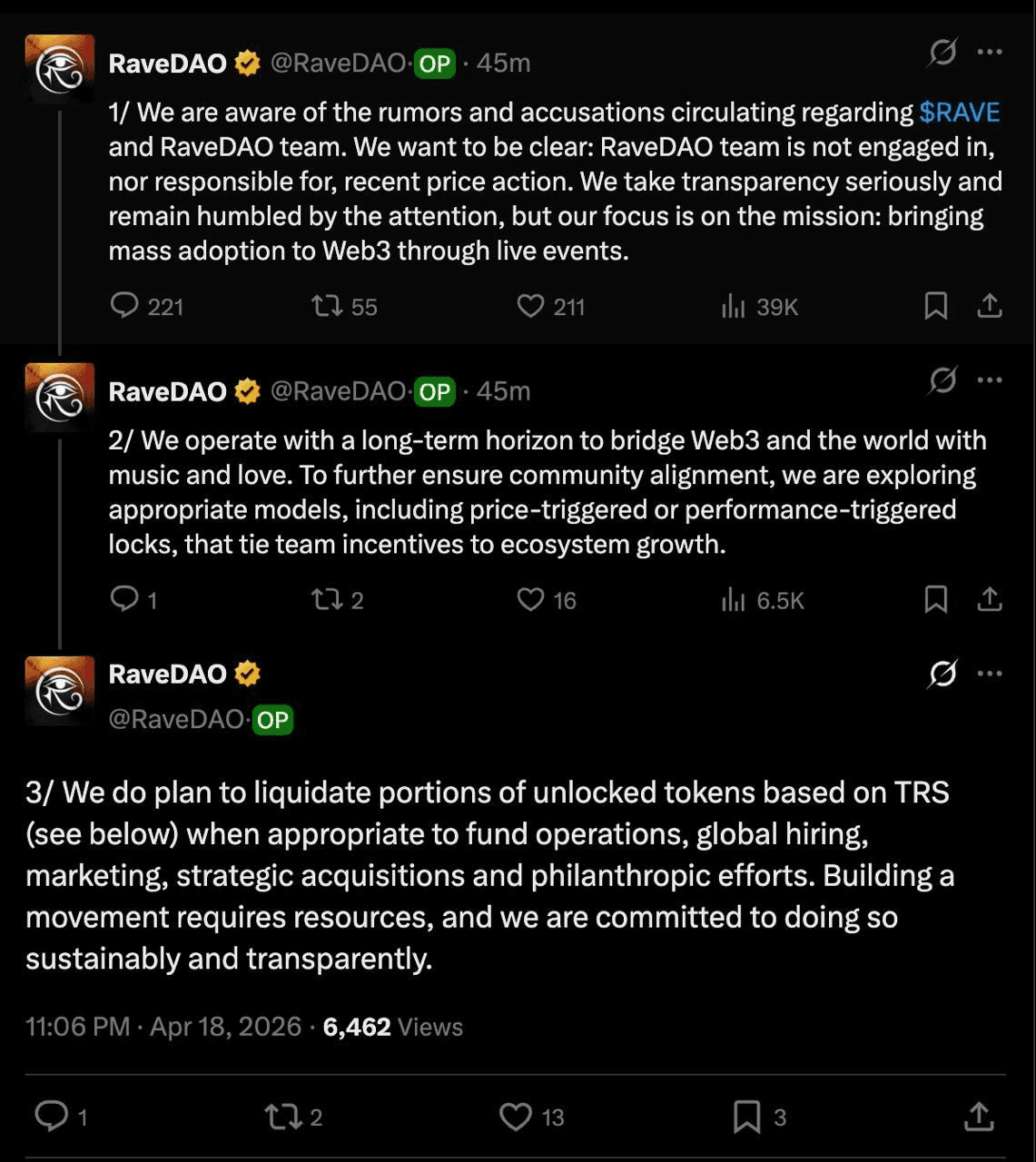Share the third tweet about liquidating tokens
This screenshot has height=1162, width=1036.
pyautogui.click(x=979, y=1117)
